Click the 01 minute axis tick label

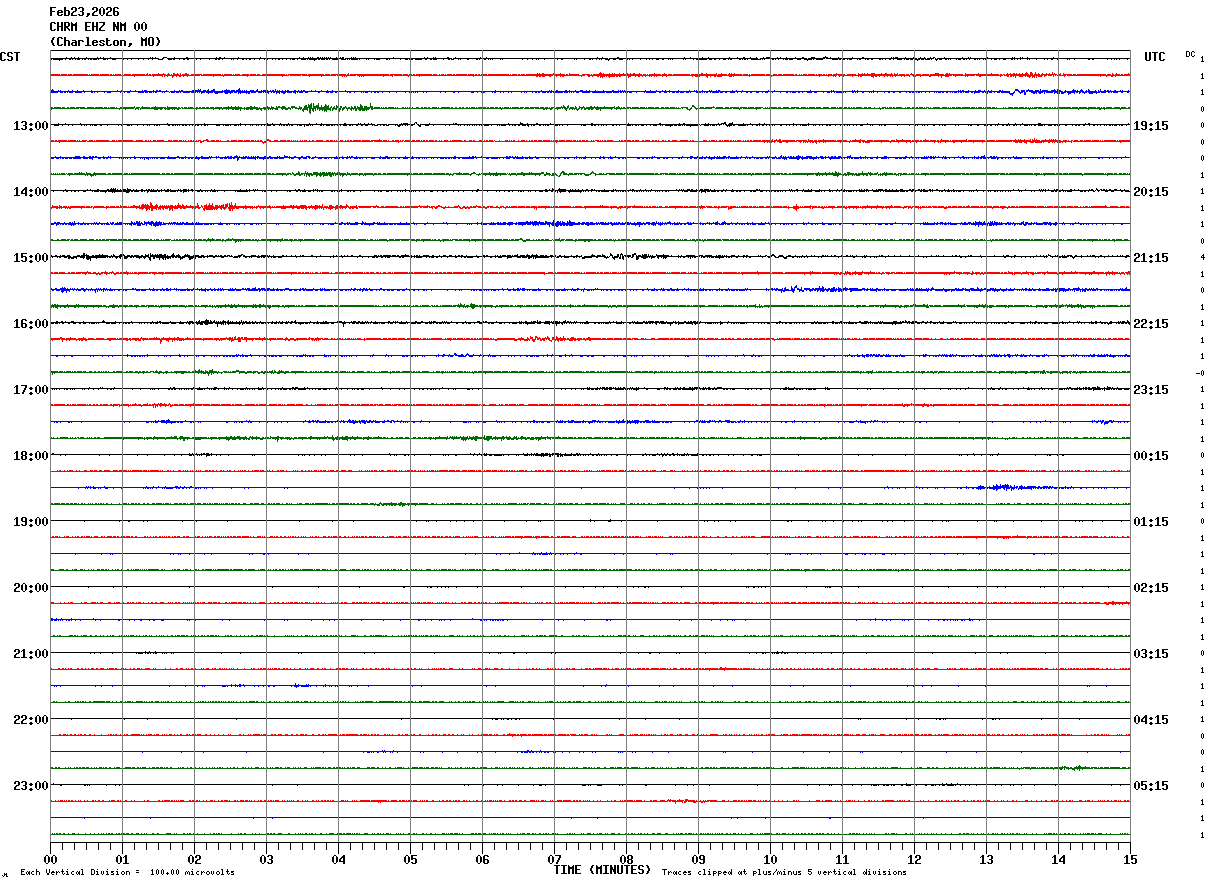[x=122, y=859]
